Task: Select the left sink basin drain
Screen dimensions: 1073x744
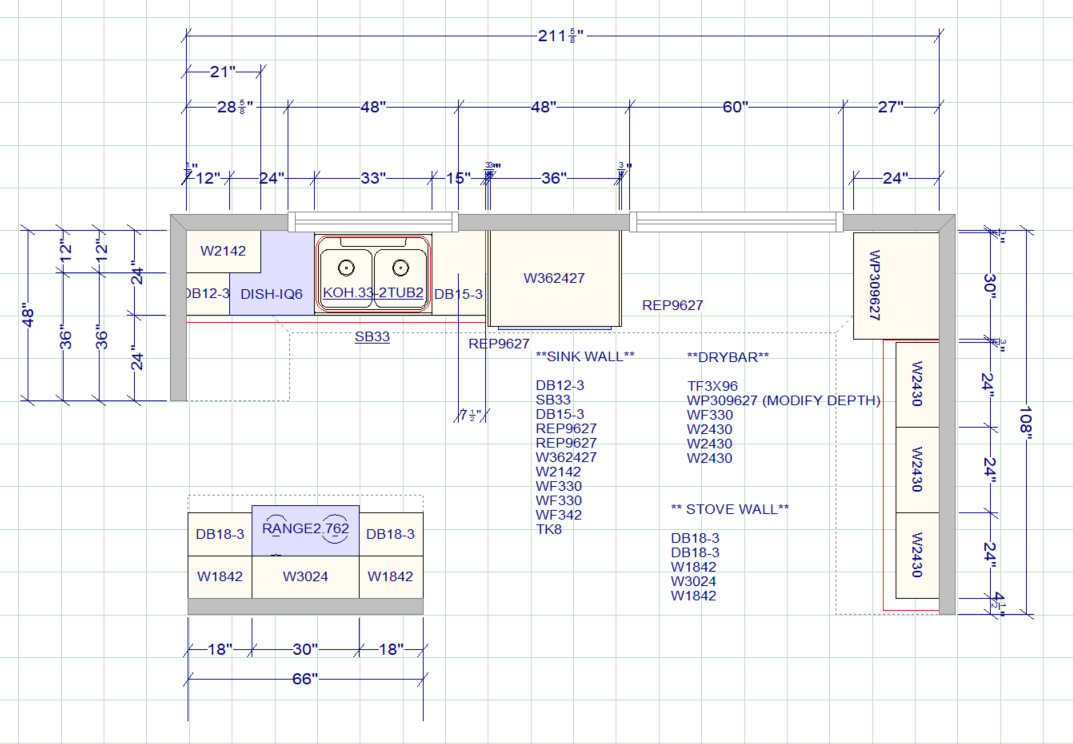Action: pos(346,268)
